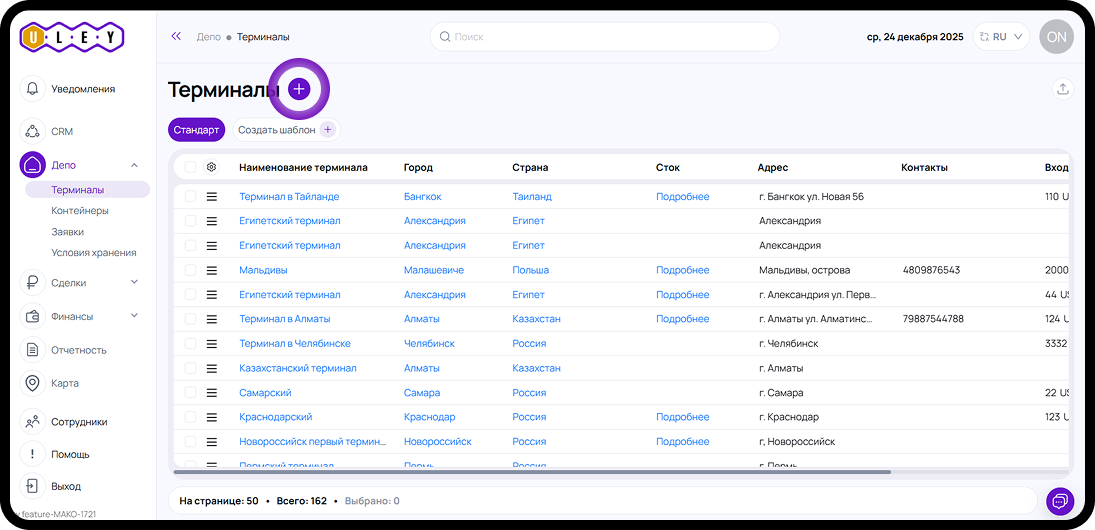Add new terminal with plus button

[299, 89]
